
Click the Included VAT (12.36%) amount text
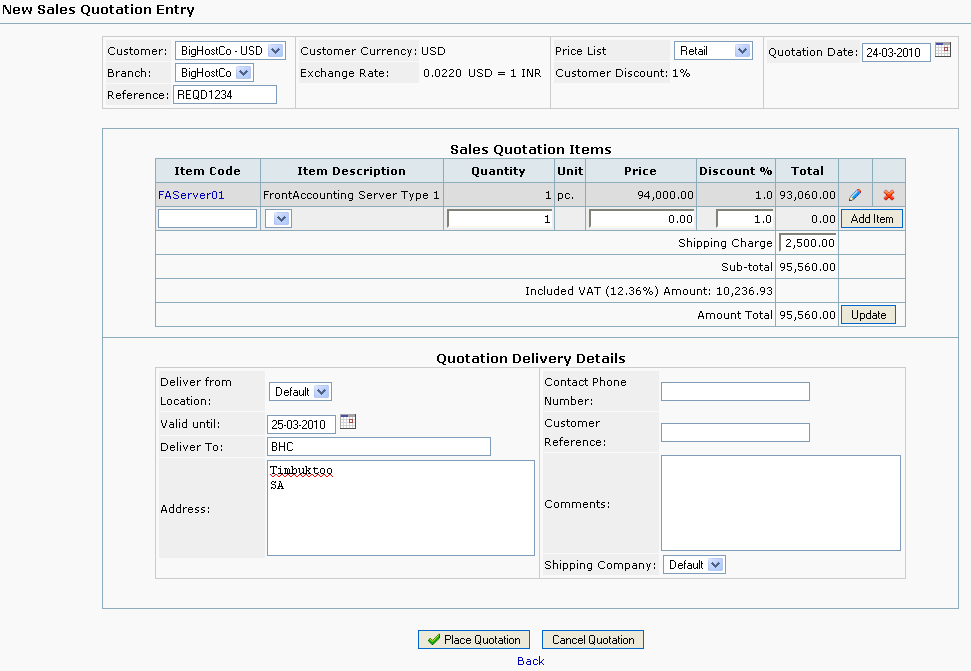(x=648, y=291)
